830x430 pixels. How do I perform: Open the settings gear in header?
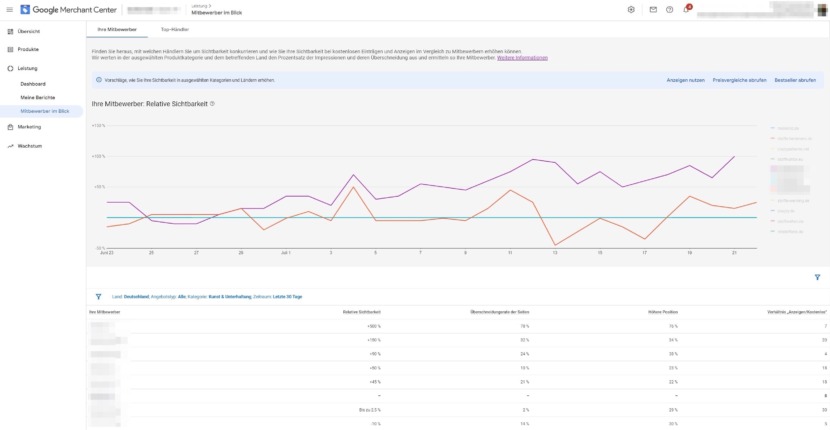pos(631,10)
